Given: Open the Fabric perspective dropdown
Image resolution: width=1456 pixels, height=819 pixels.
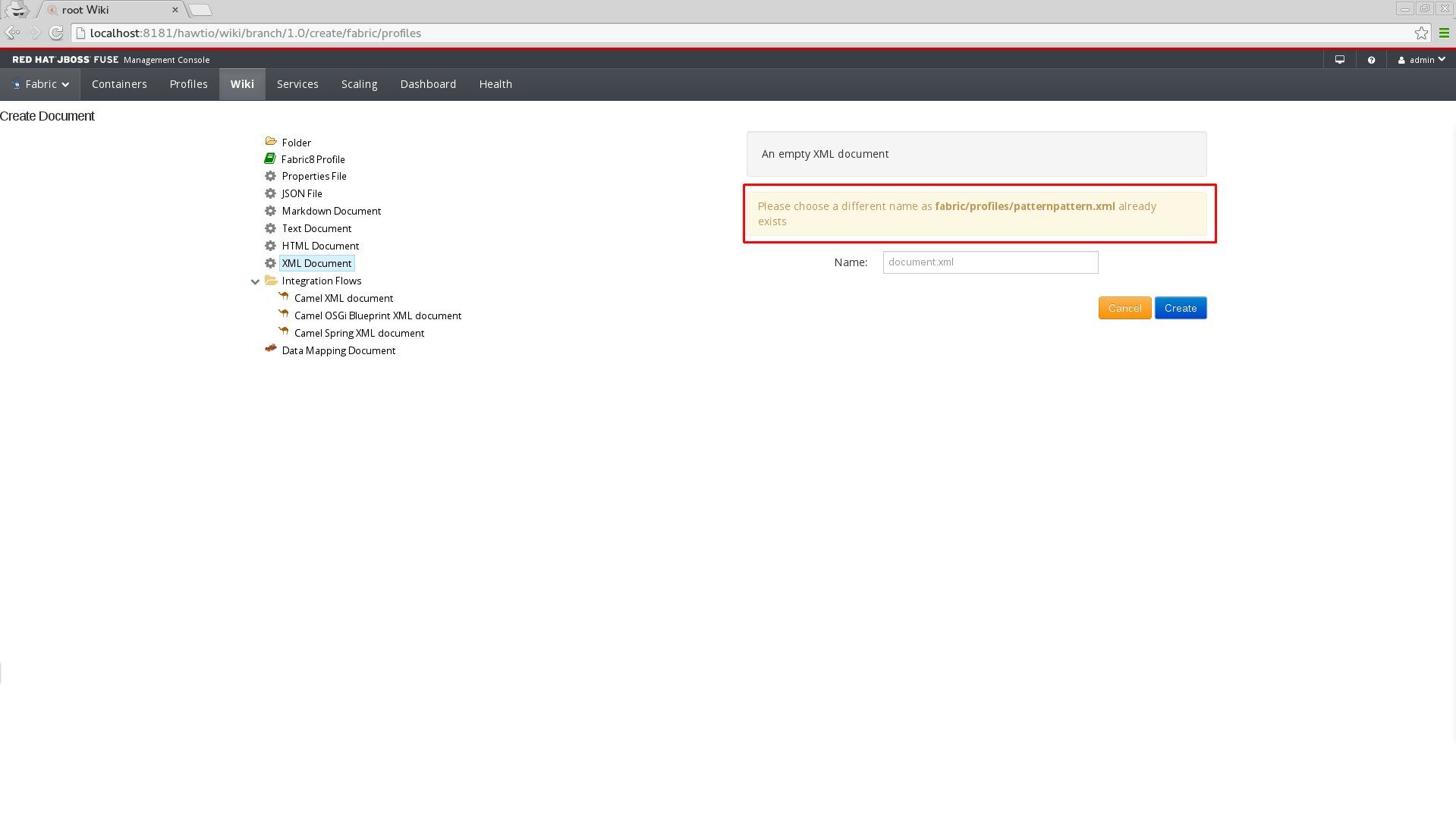Looking at the screenshot, I should (x=40, y=84).
